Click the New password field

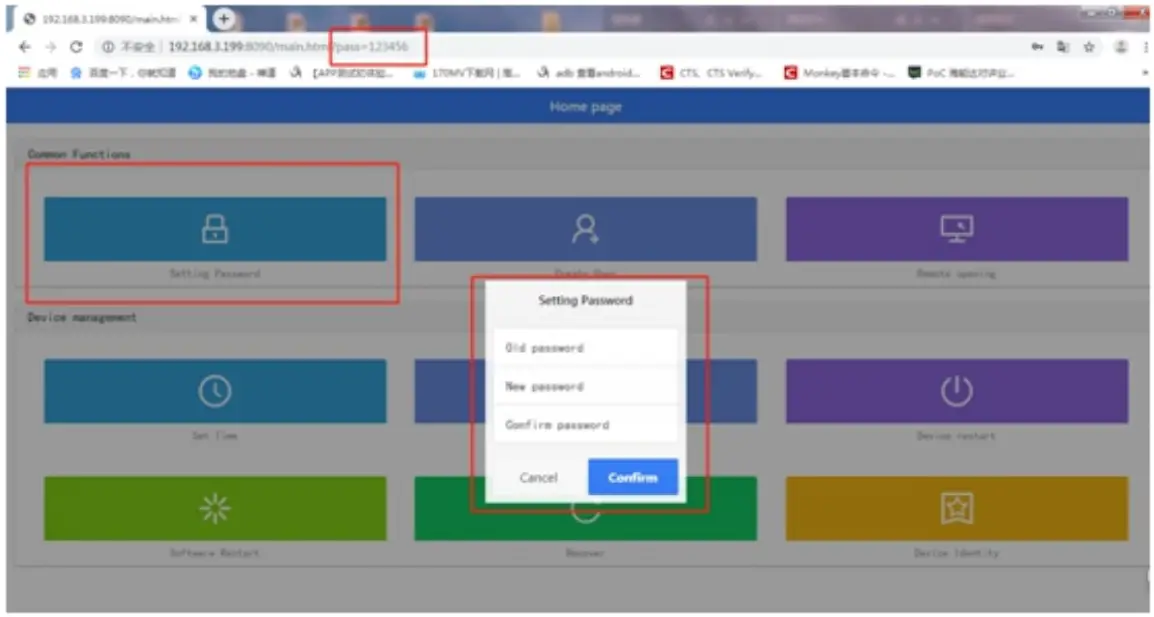tap(586, 386)
